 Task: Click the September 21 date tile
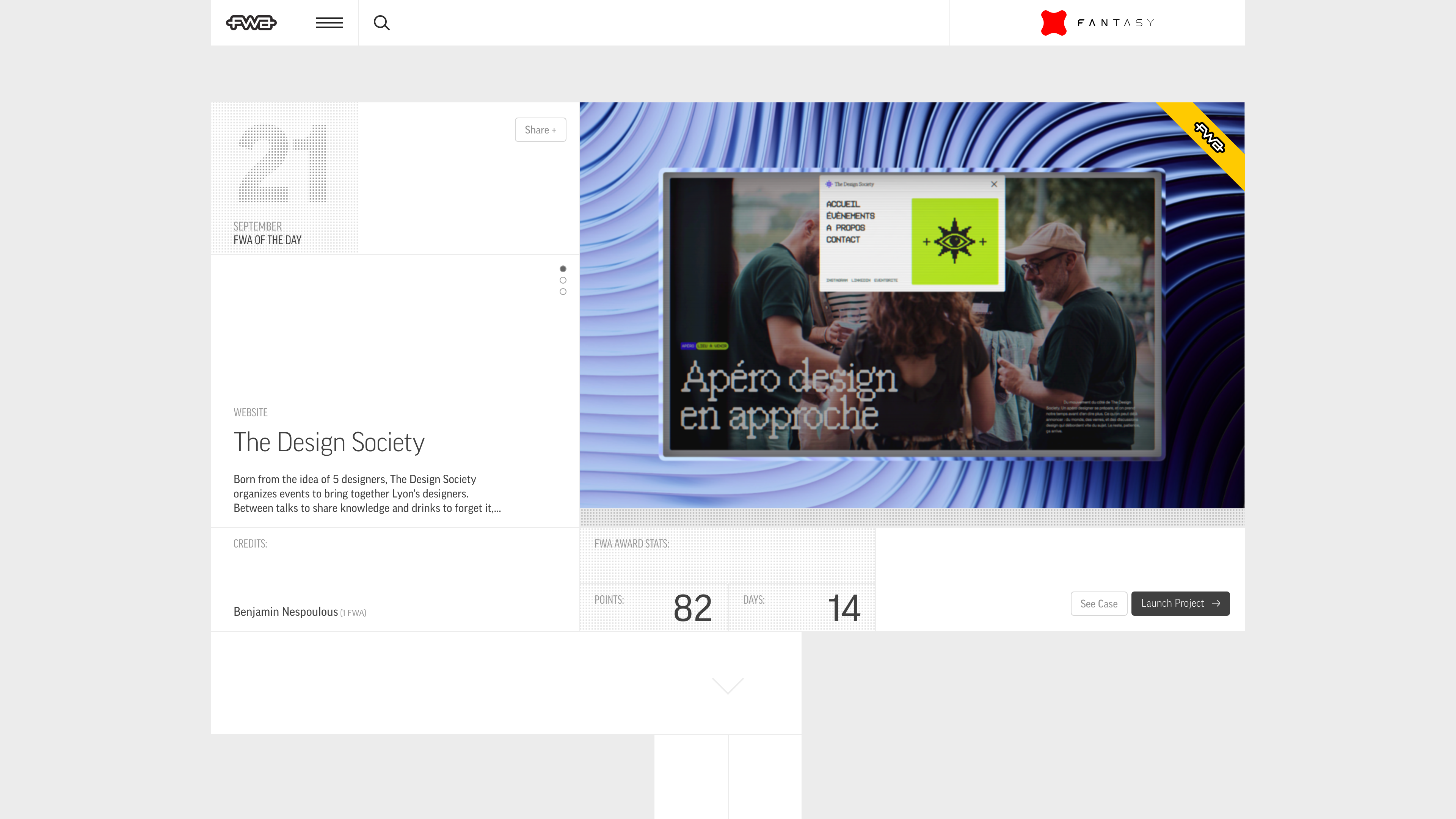click(x=284, y=178)
